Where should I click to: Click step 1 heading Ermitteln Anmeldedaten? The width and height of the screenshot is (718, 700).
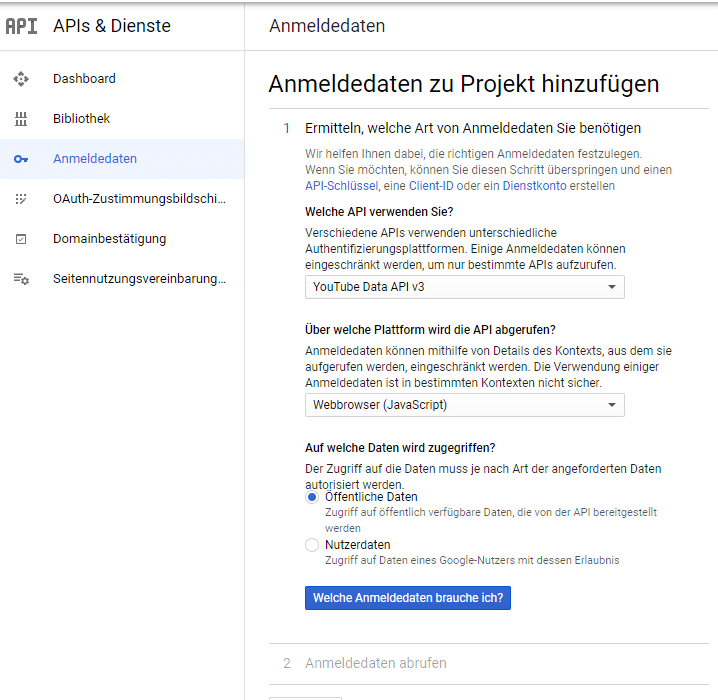[x=473, y=128]
